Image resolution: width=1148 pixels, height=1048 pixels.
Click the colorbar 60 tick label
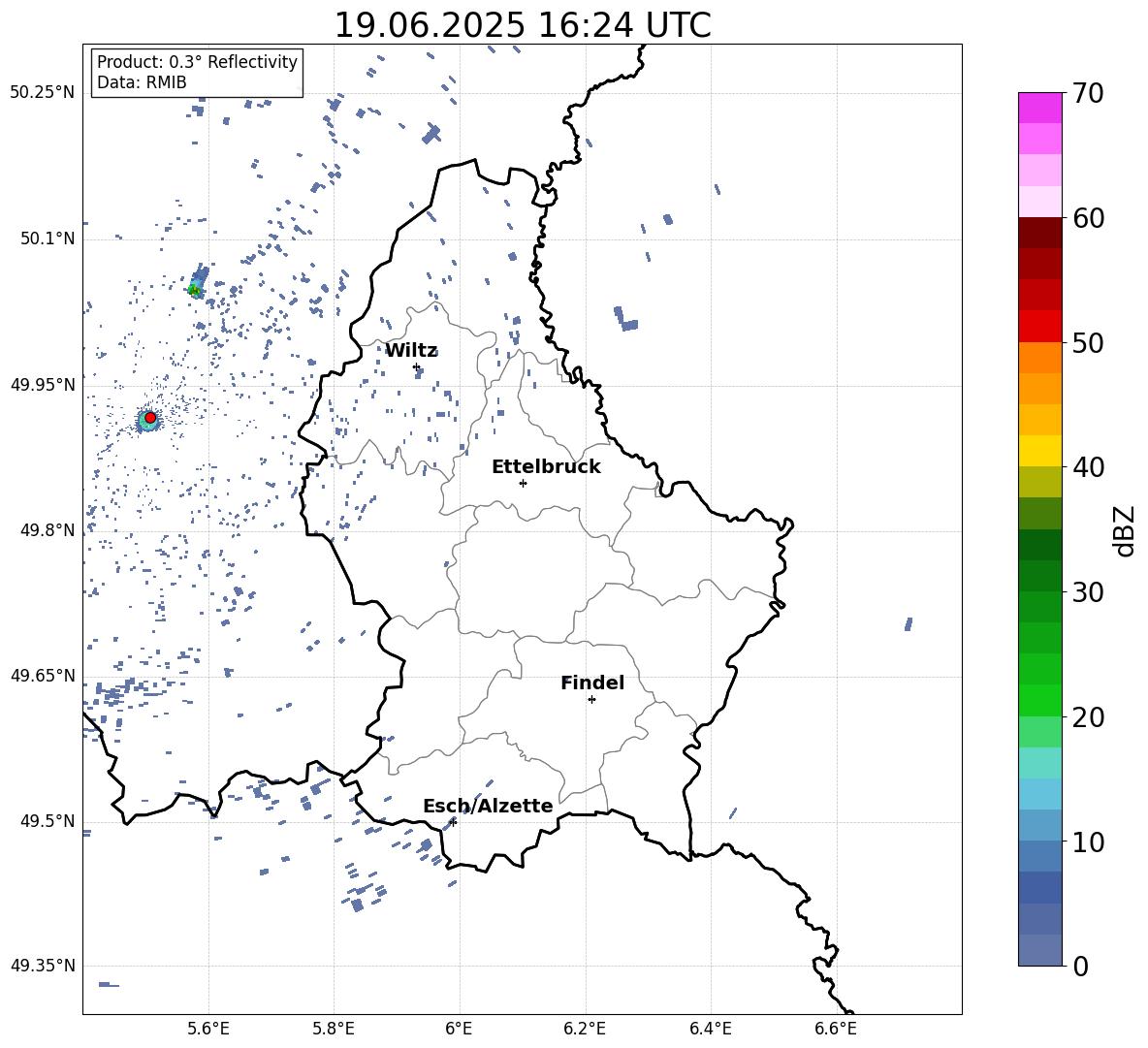click(1088, 218)
